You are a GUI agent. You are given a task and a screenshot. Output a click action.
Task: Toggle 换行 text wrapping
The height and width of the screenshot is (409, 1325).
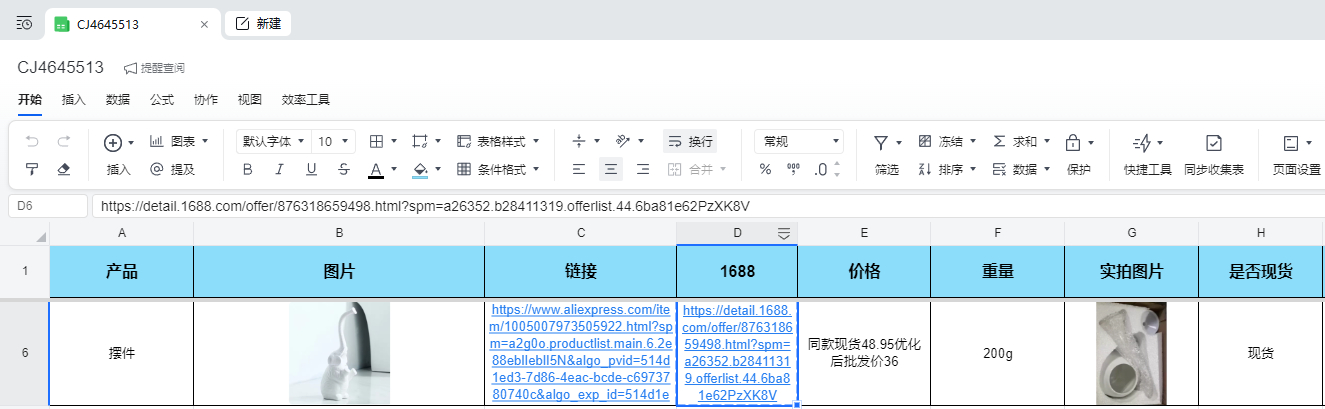point(690,141)
